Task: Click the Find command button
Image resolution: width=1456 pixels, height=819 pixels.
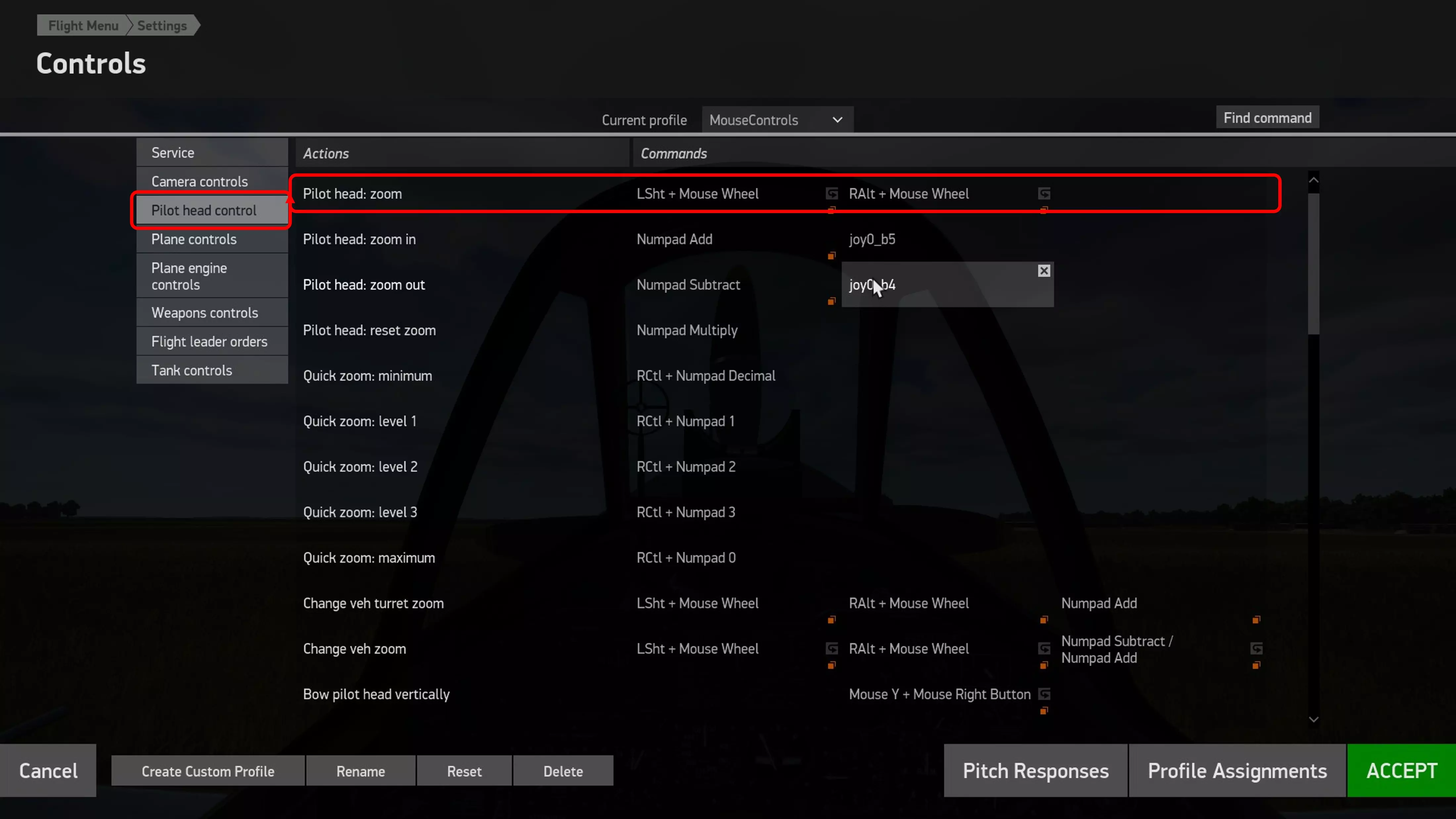Action: 1267,117
